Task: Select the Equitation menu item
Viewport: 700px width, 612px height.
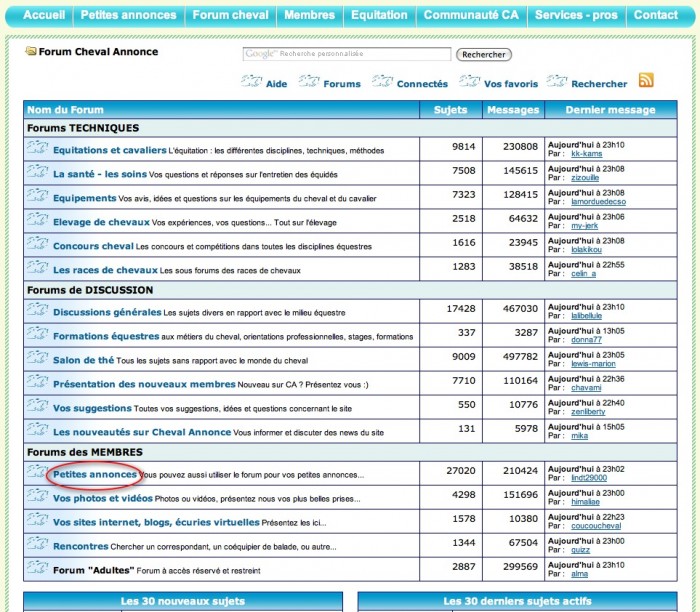Action: coord(379,15)
